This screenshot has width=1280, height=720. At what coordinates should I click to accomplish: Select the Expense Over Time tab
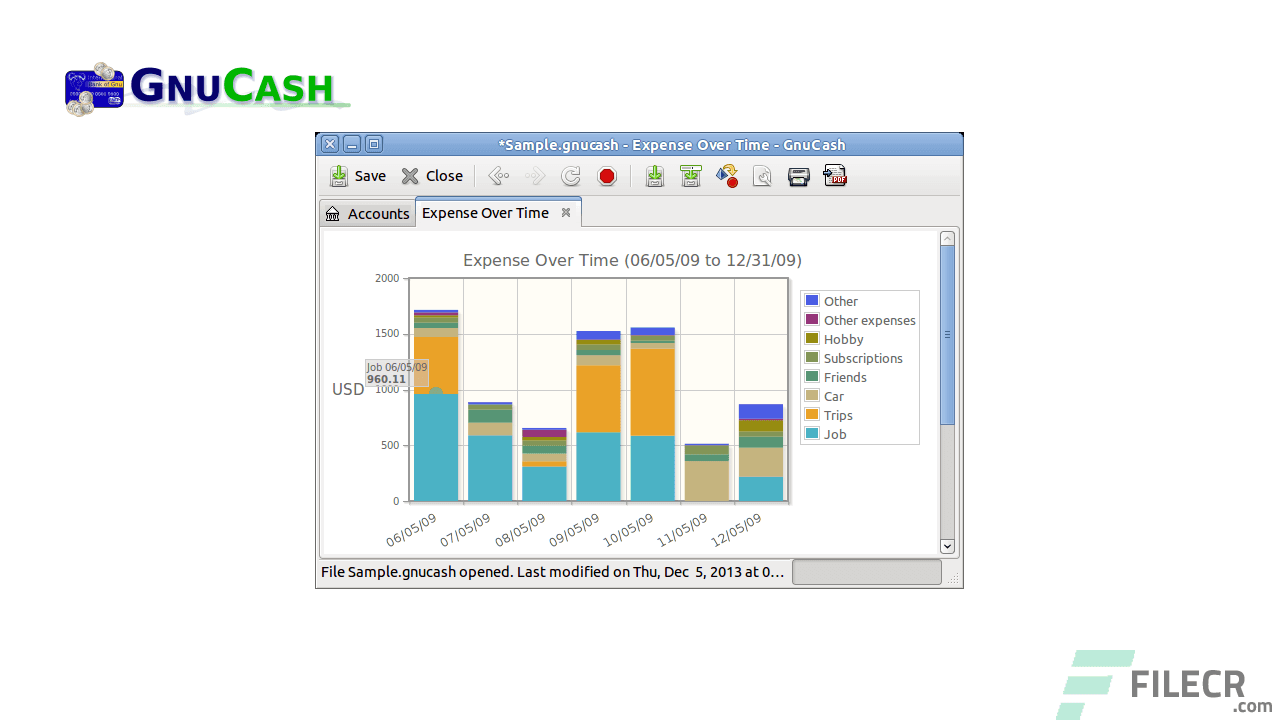coord(484,212)
